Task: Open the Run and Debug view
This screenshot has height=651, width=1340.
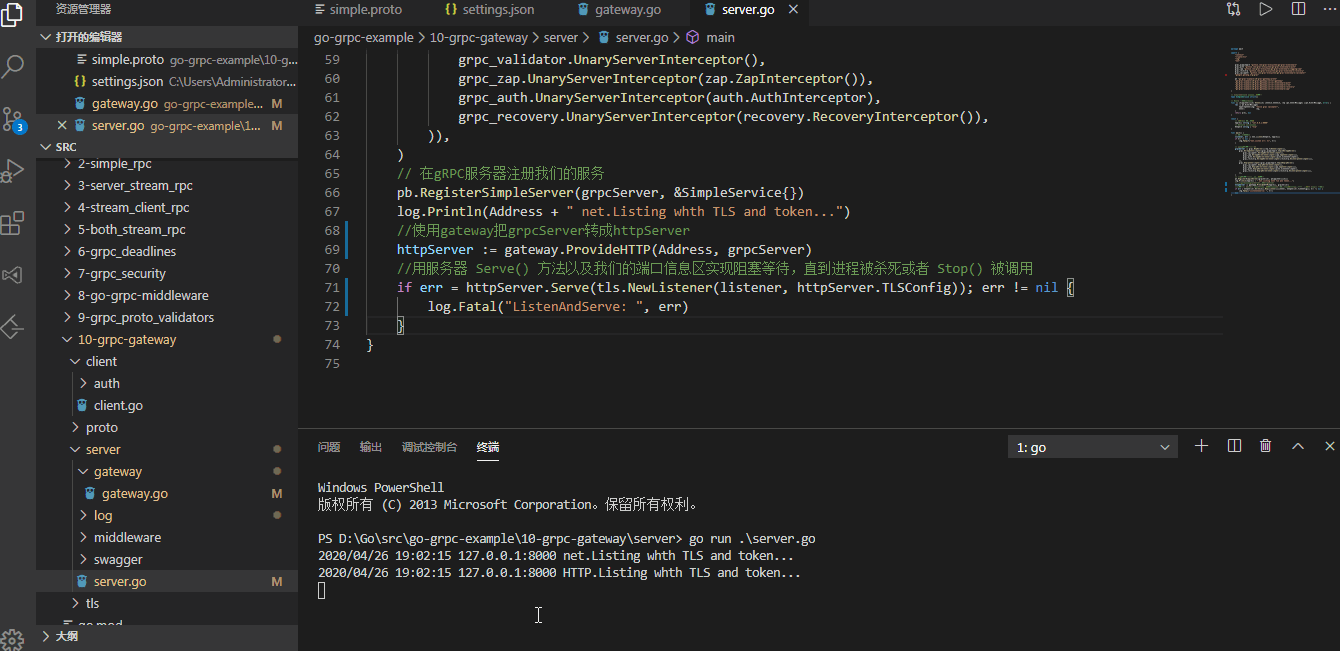Action: [13, 169]
